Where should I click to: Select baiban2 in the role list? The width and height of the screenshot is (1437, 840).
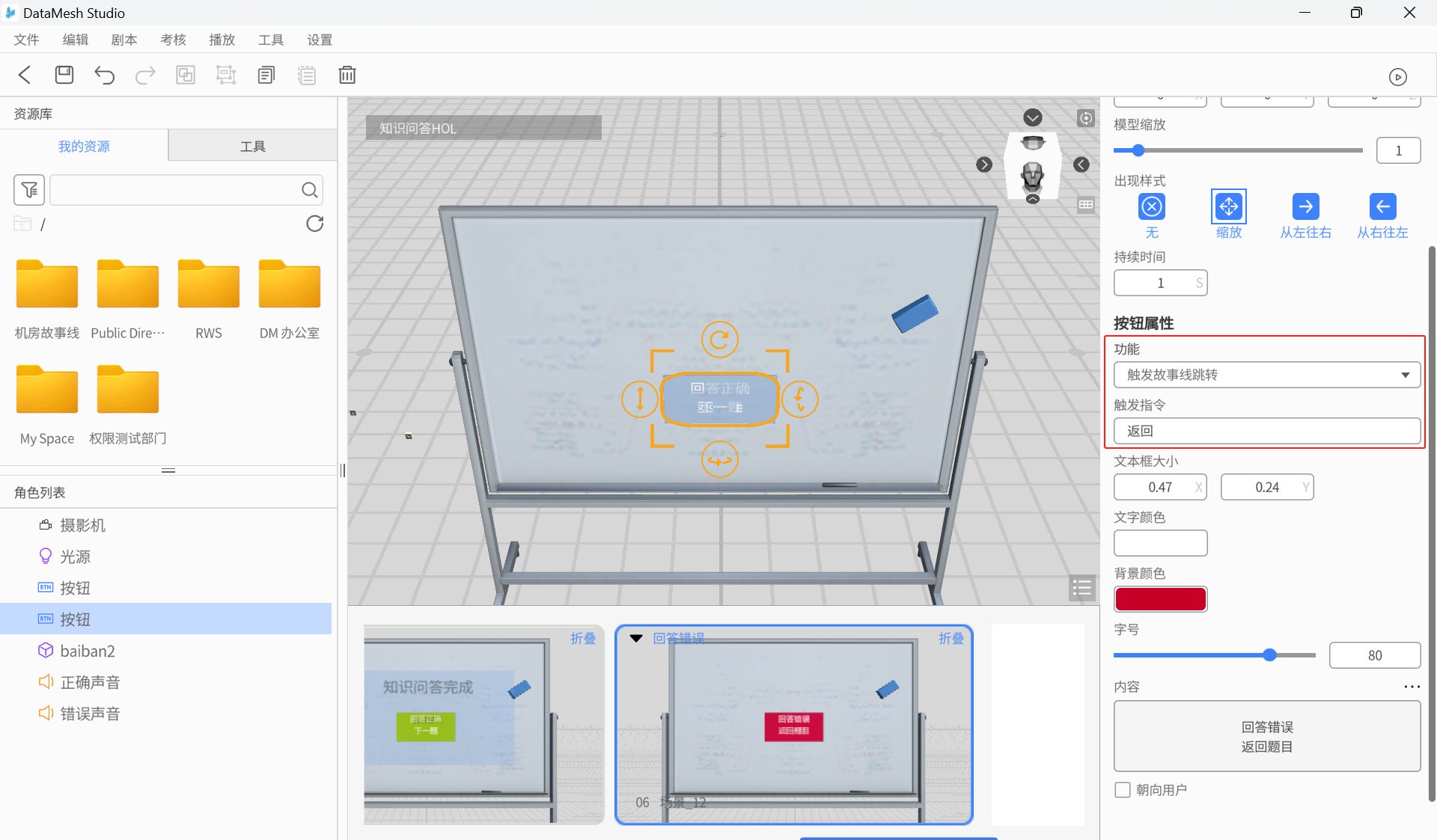(x=165, y=651)
